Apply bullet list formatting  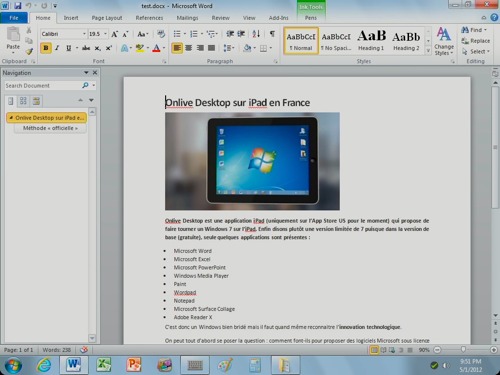(x=177, y=34)
